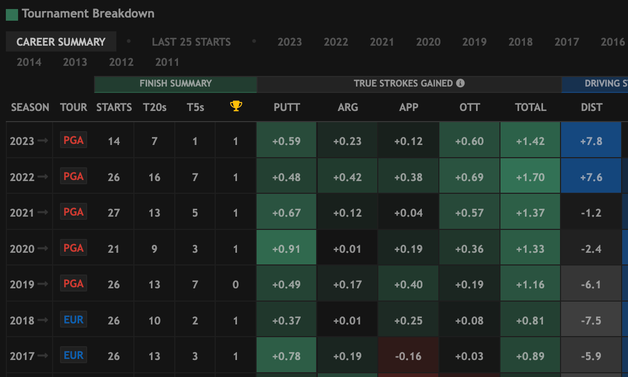Sort by the TOTAL column header
The image size is (628, 377).
click(530, 107)
